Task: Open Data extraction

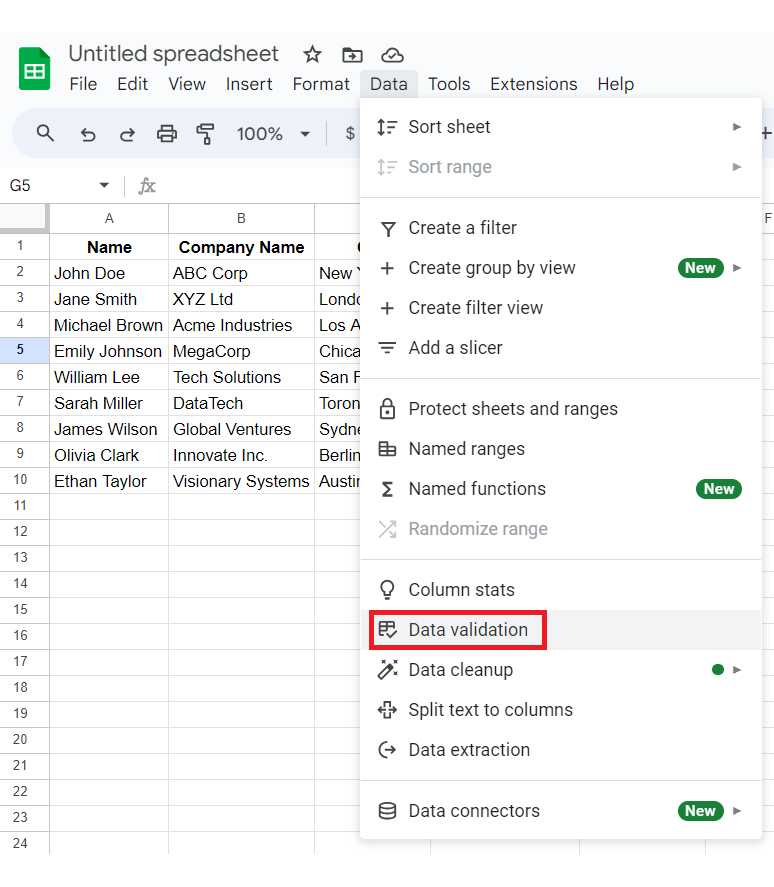Action: tap(561, 750)
